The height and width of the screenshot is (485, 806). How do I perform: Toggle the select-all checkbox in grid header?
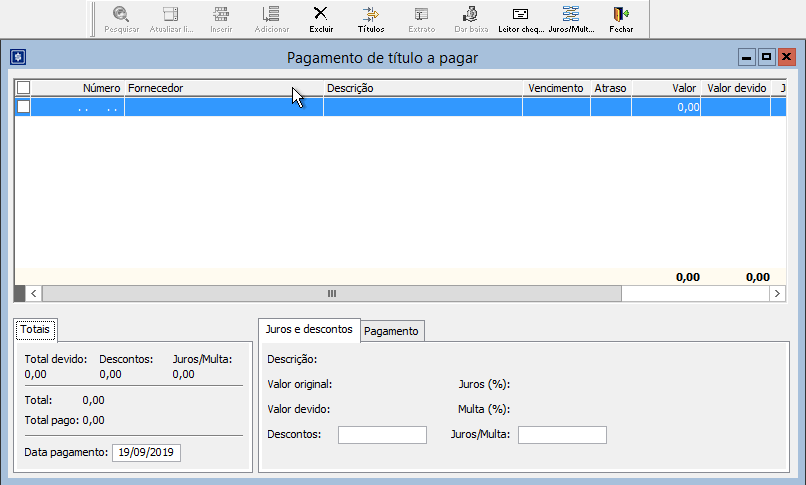tap(23, 88)
